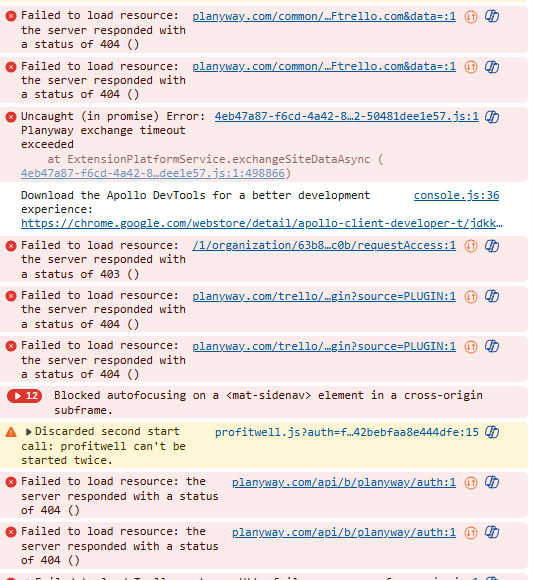
Task: Click the AI explain icon on the Uncaught promise error
Action: [492, 117]
